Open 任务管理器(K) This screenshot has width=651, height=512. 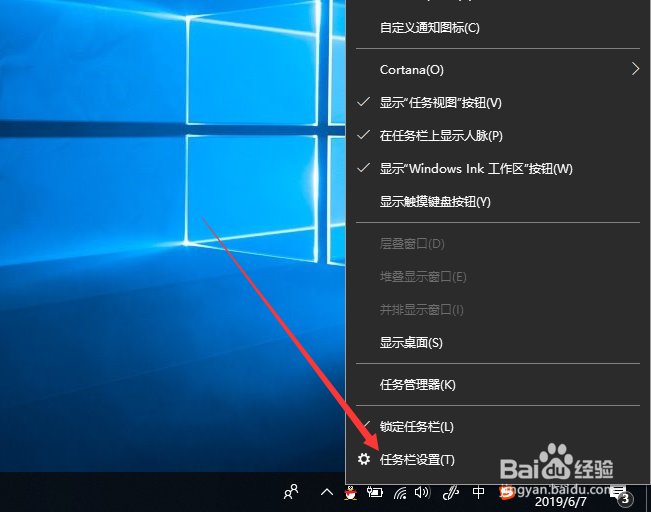click(x=497, y=385)
